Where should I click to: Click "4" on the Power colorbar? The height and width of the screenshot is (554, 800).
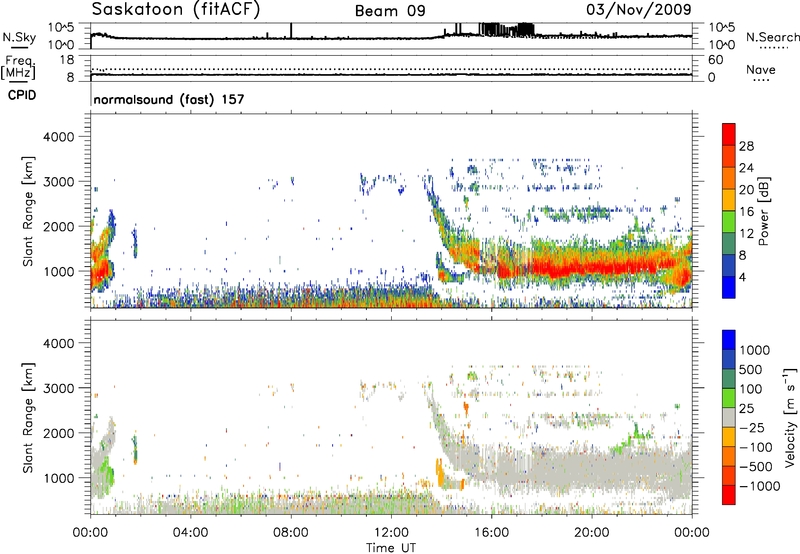point(742,277)
